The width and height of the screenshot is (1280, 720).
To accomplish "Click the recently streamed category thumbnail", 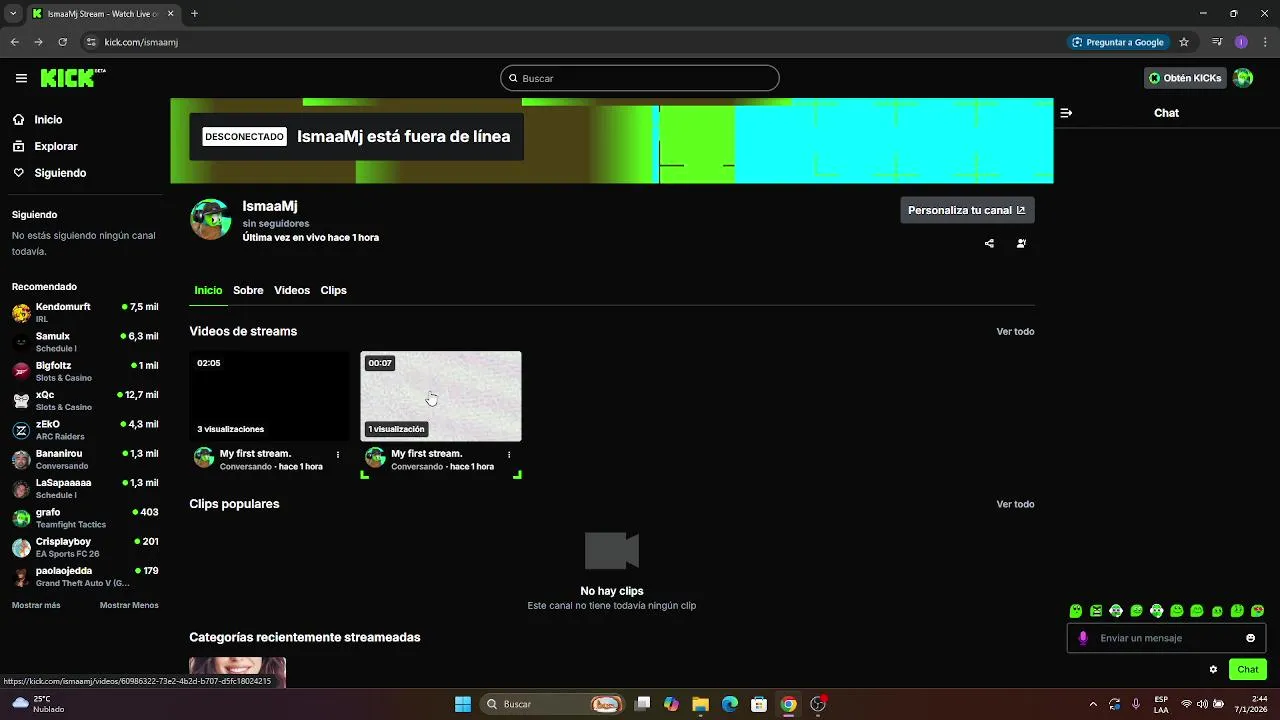I will pyautogui.click(x=238, y=672).
